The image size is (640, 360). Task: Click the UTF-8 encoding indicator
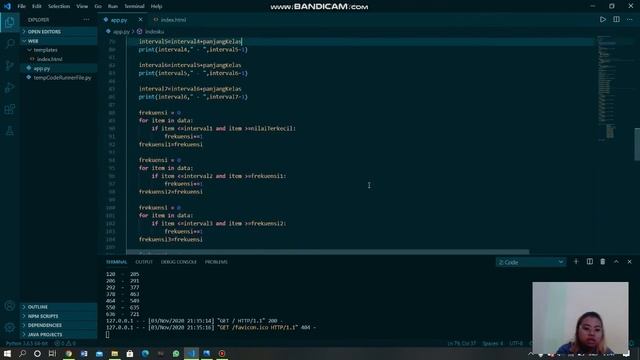tap(516, 344)
